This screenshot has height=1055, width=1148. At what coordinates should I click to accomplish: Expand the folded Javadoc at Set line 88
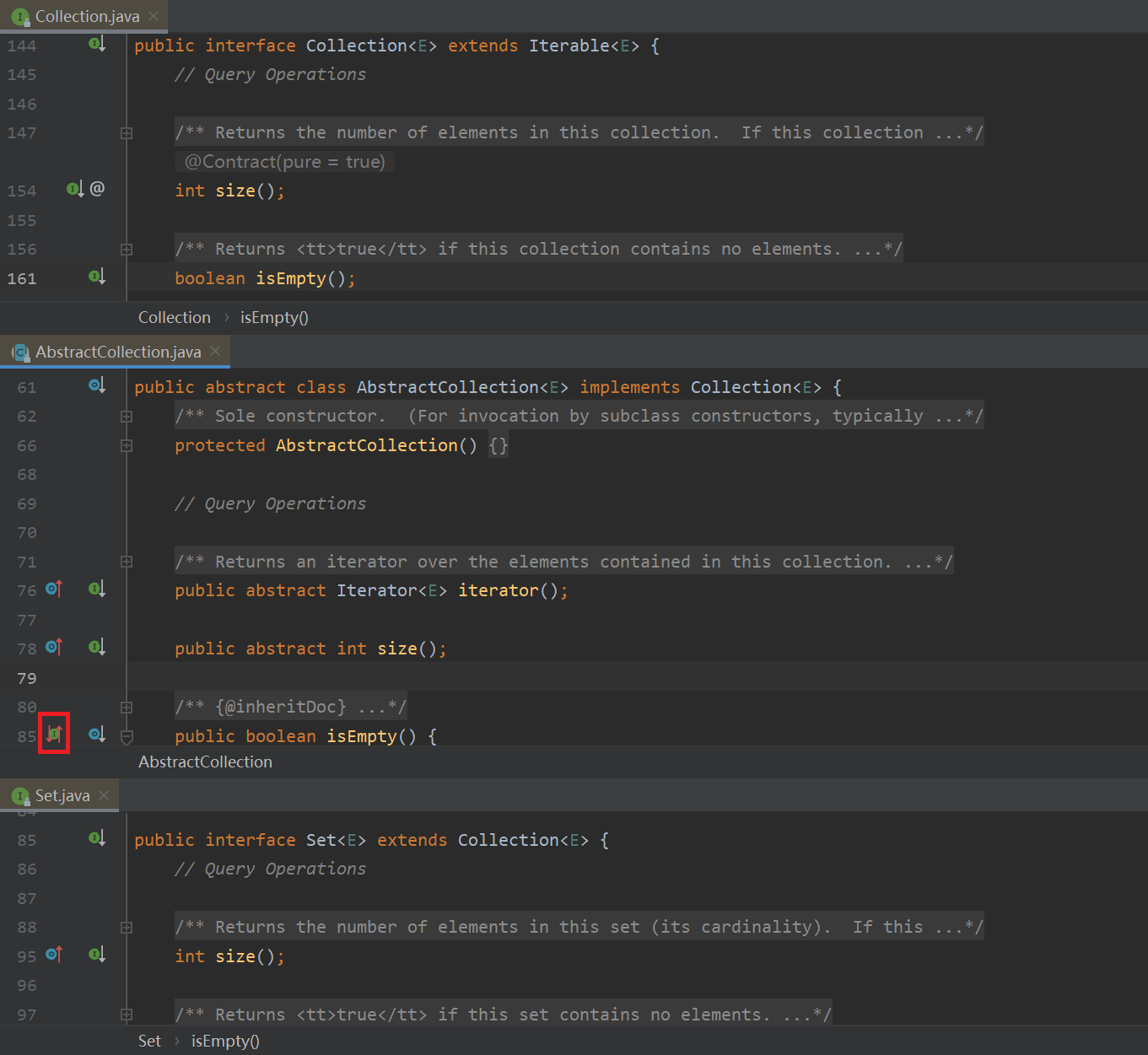pyautogui.click(x=127, y=928)
